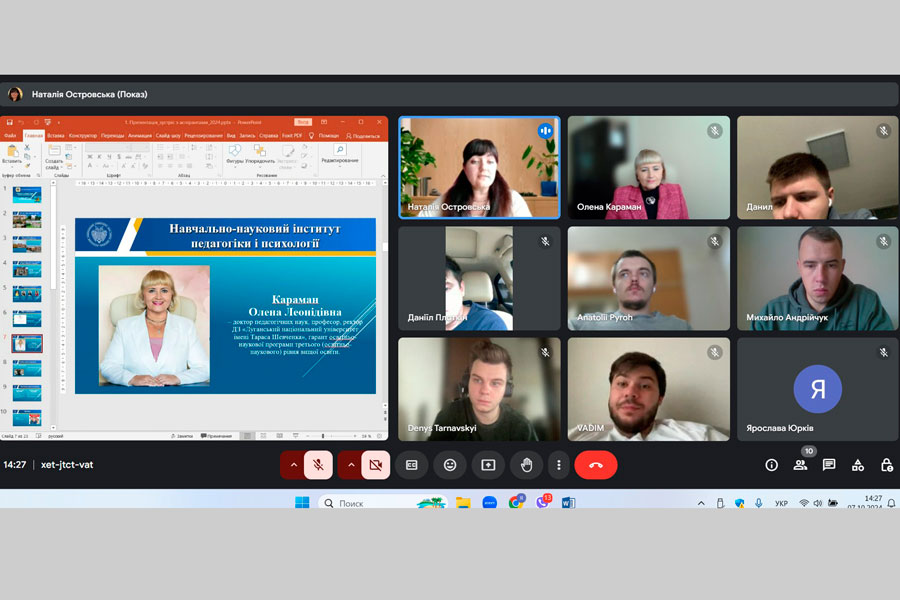This screenshot has height=600, width=900.
Task: Click the Undo arrow in PowerPoint
Action: point(22,122)
